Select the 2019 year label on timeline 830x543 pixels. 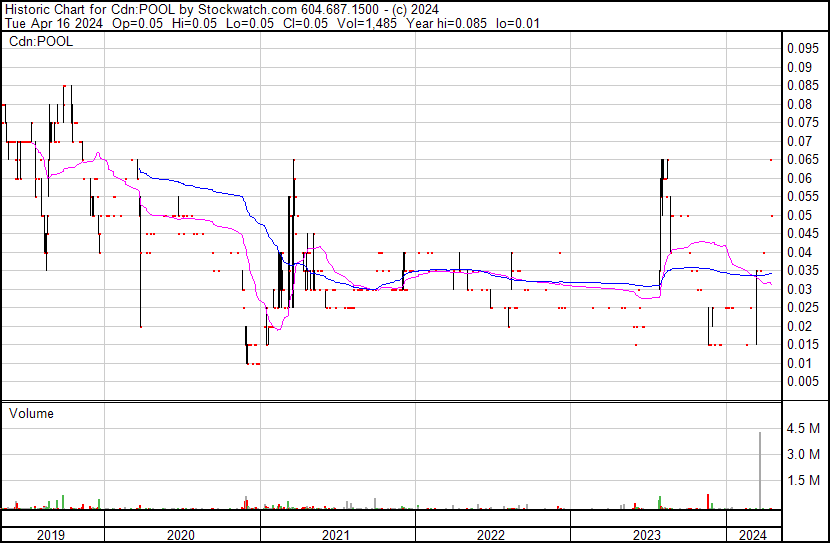(x=51, y=535)
